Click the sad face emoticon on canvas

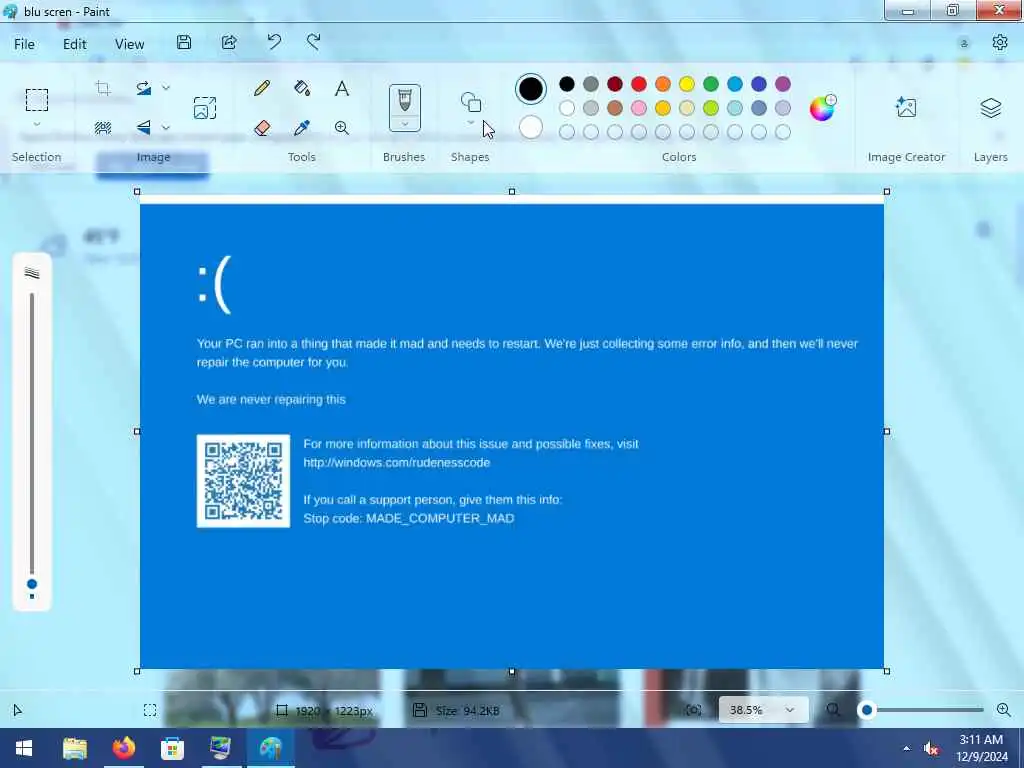[x=214, y=285]
